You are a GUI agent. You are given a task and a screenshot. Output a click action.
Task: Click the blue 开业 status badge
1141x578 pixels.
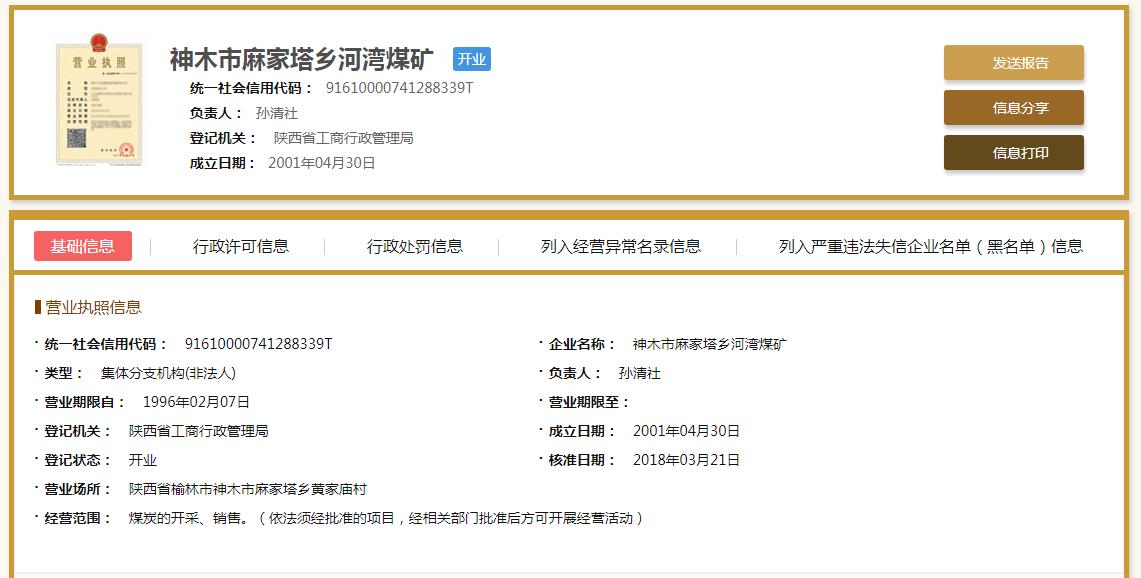click(471, 59)
